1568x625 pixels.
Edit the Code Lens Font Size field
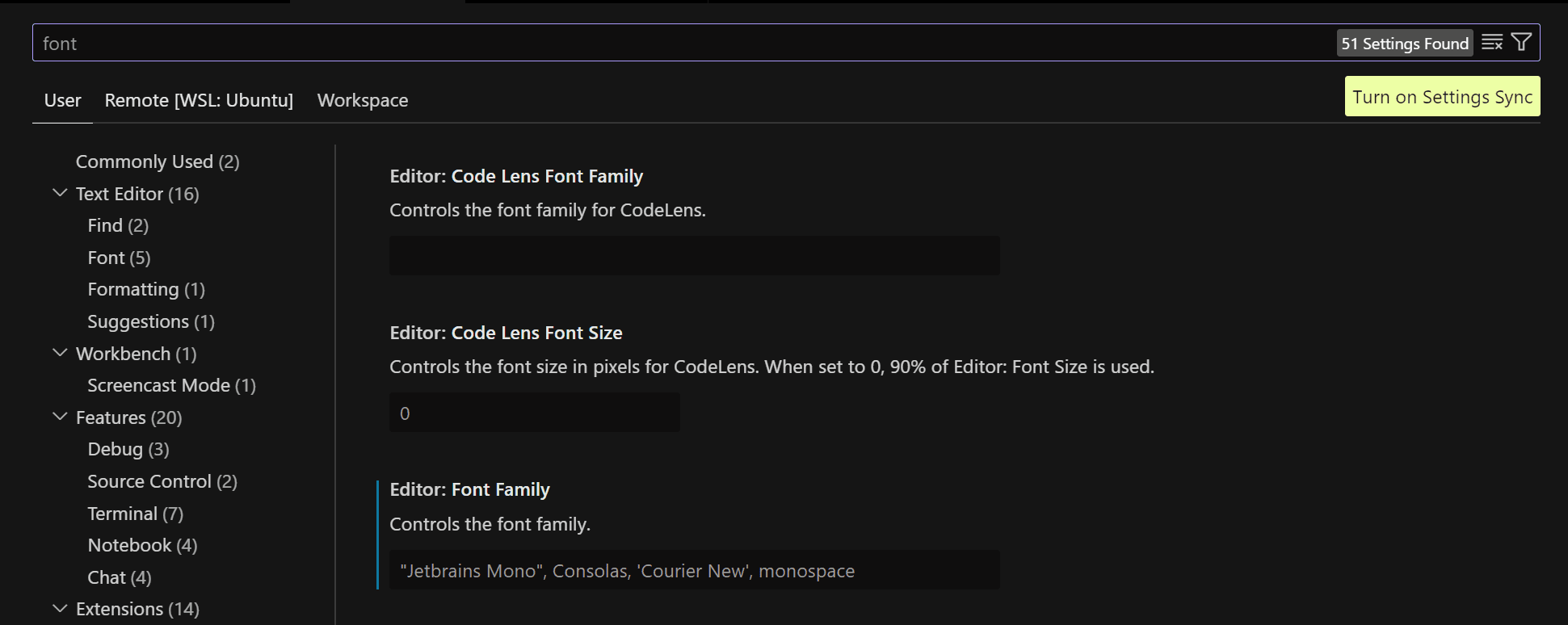coord(534,413)
